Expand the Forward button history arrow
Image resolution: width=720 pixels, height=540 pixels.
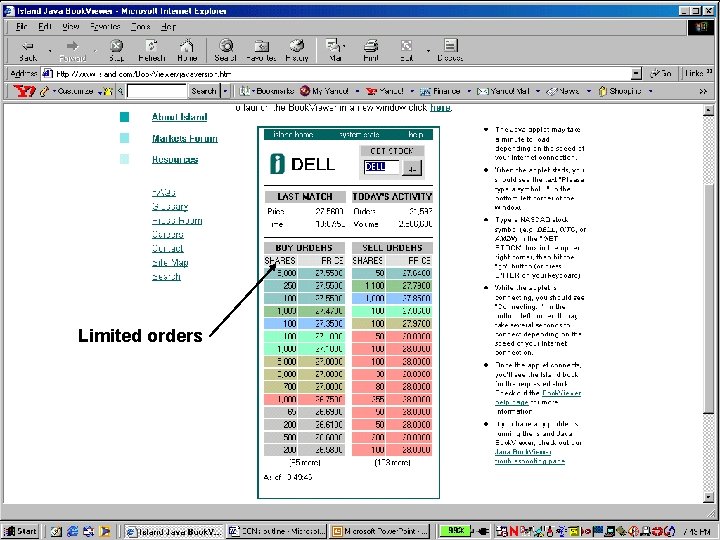pyautogui.click(x=96, y=50)
